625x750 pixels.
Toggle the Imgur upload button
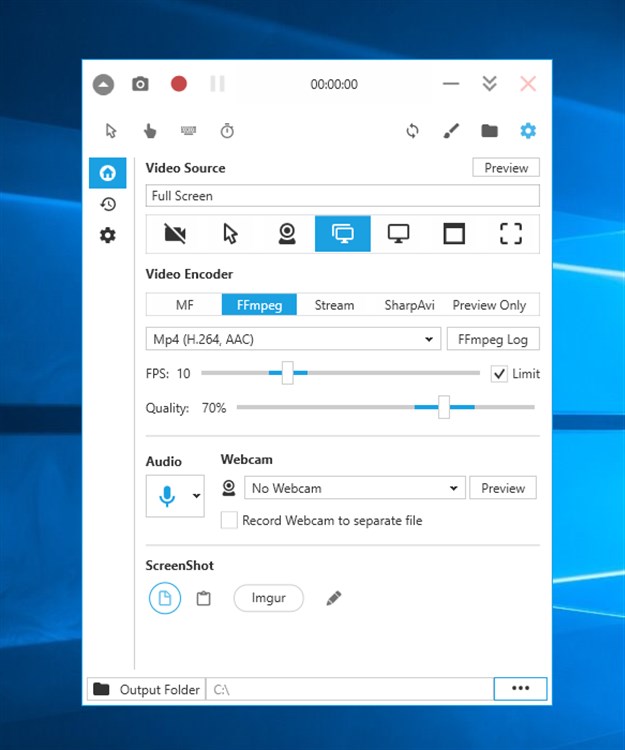(268, 598)
